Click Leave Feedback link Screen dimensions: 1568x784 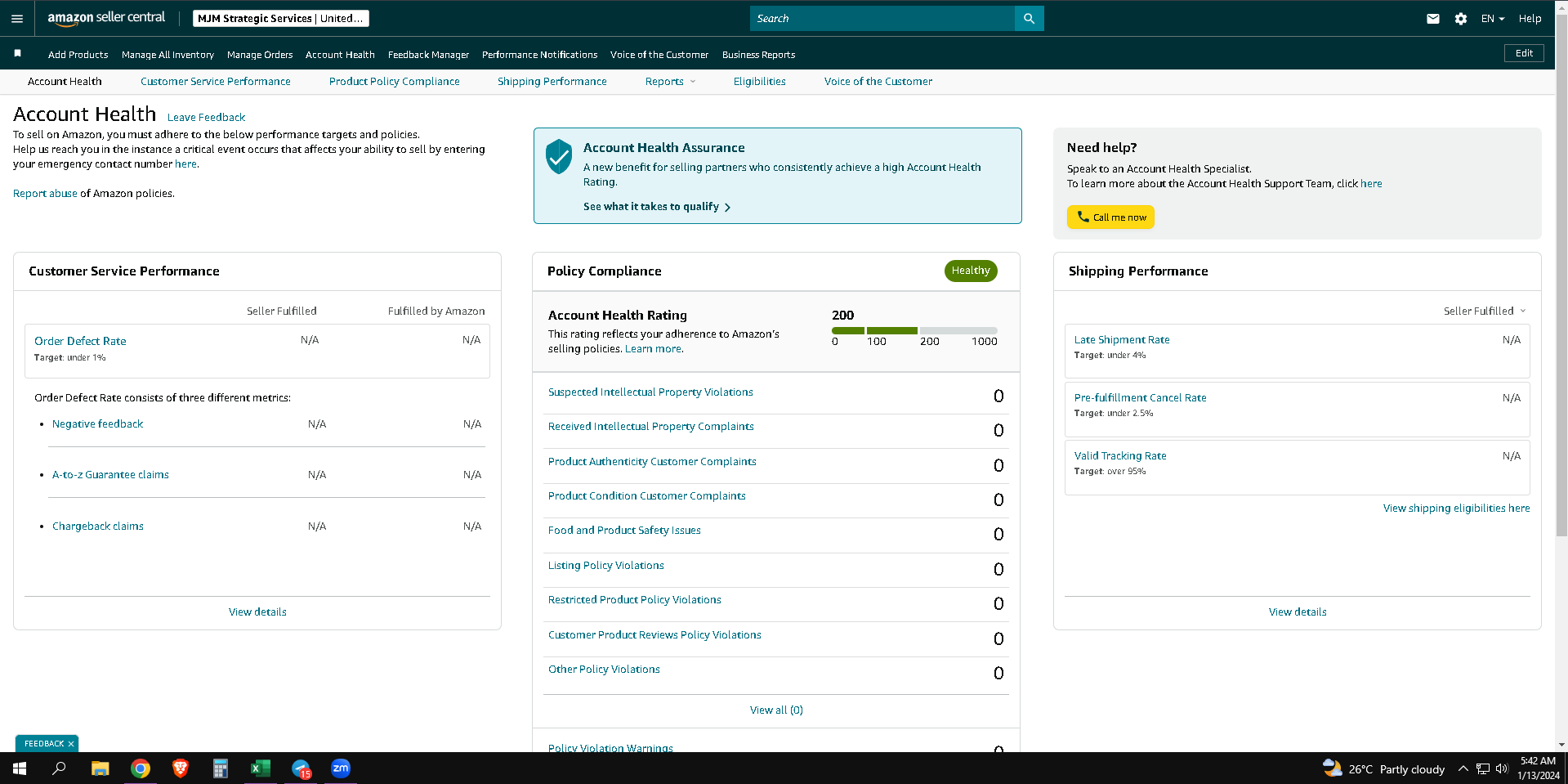(206, 117)
